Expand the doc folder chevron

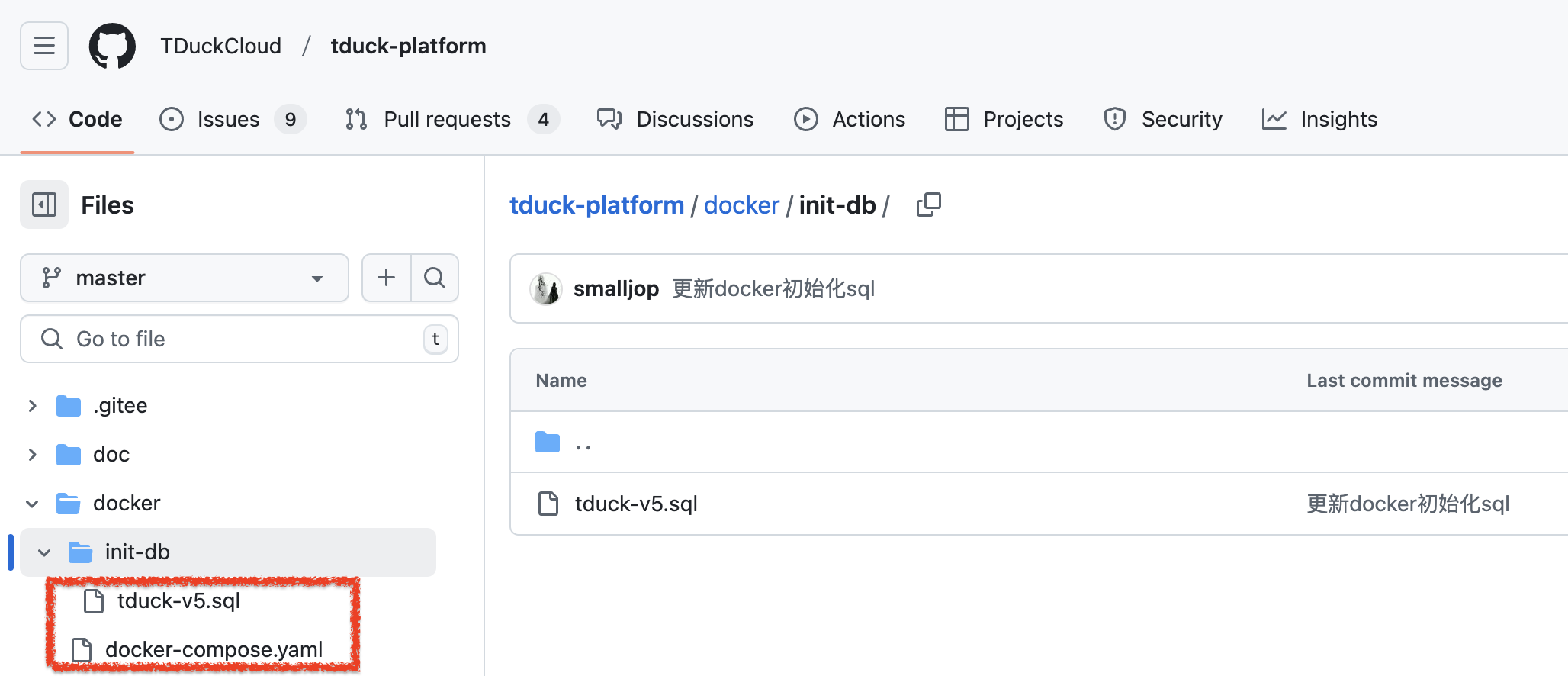(x=32, y=455)
